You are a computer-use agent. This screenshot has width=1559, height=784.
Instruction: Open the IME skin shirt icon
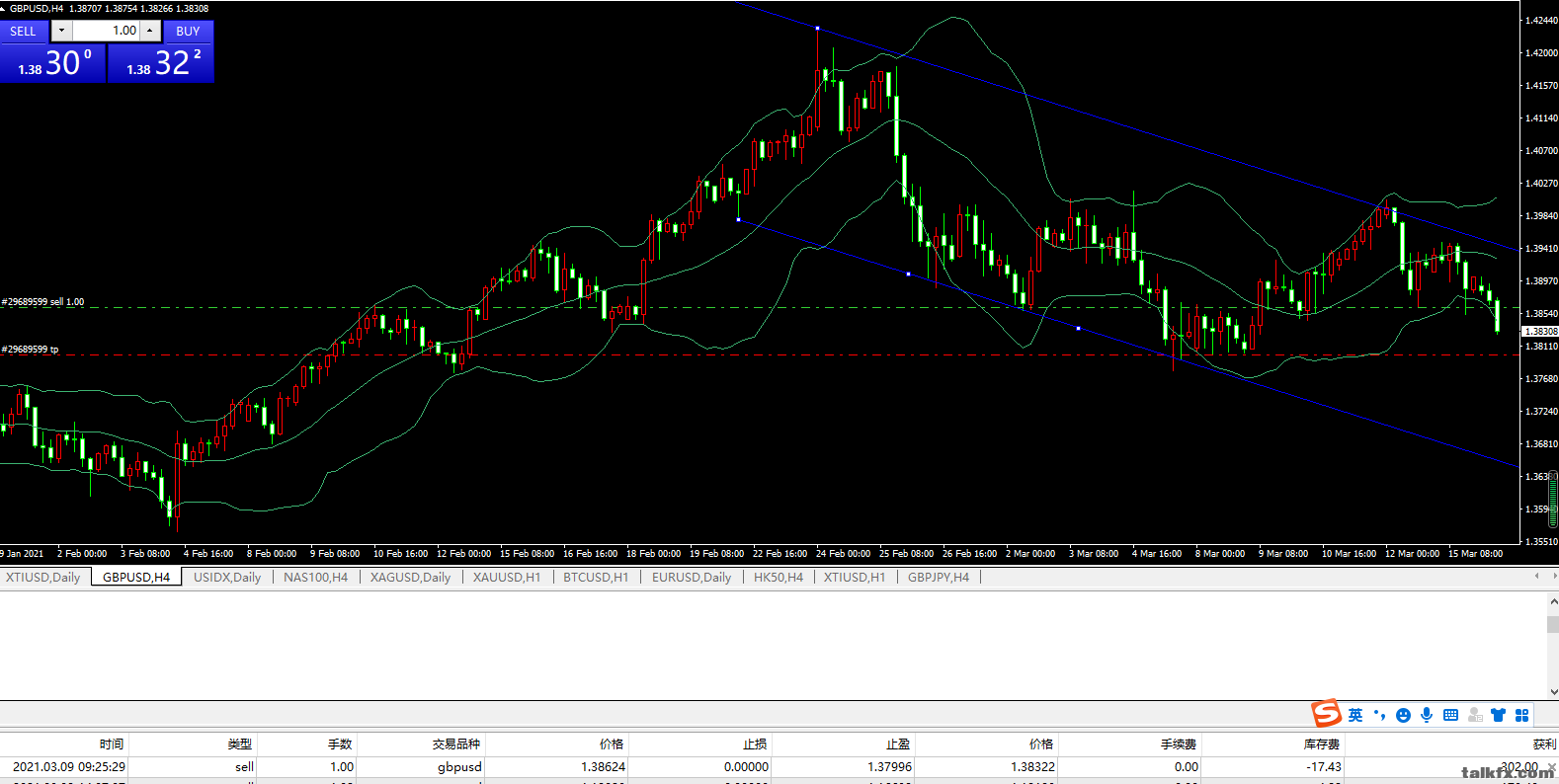pos(1499,715)
